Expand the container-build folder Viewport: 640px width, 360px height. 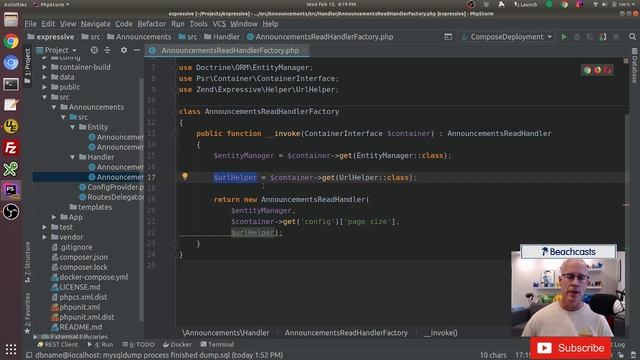(44, 67)
